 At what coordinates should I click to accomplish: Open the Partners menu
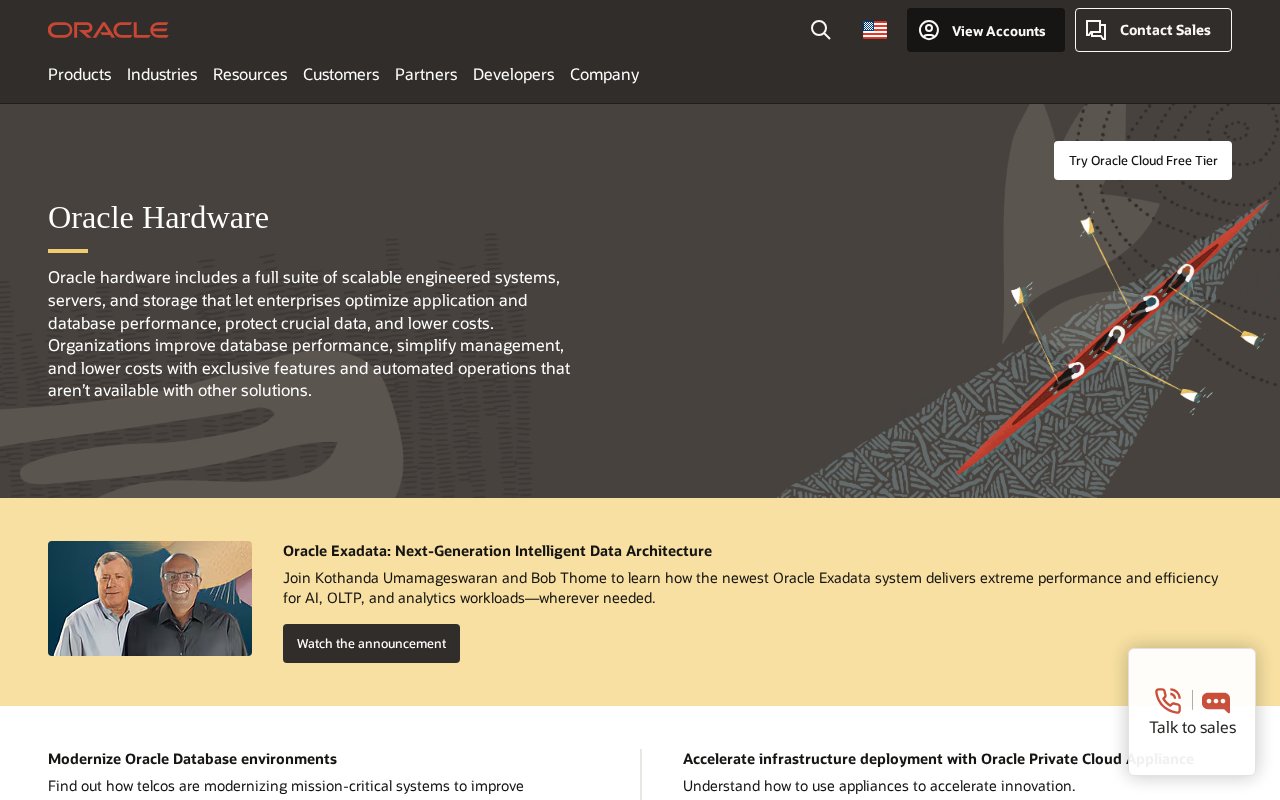tap(426, 74)
